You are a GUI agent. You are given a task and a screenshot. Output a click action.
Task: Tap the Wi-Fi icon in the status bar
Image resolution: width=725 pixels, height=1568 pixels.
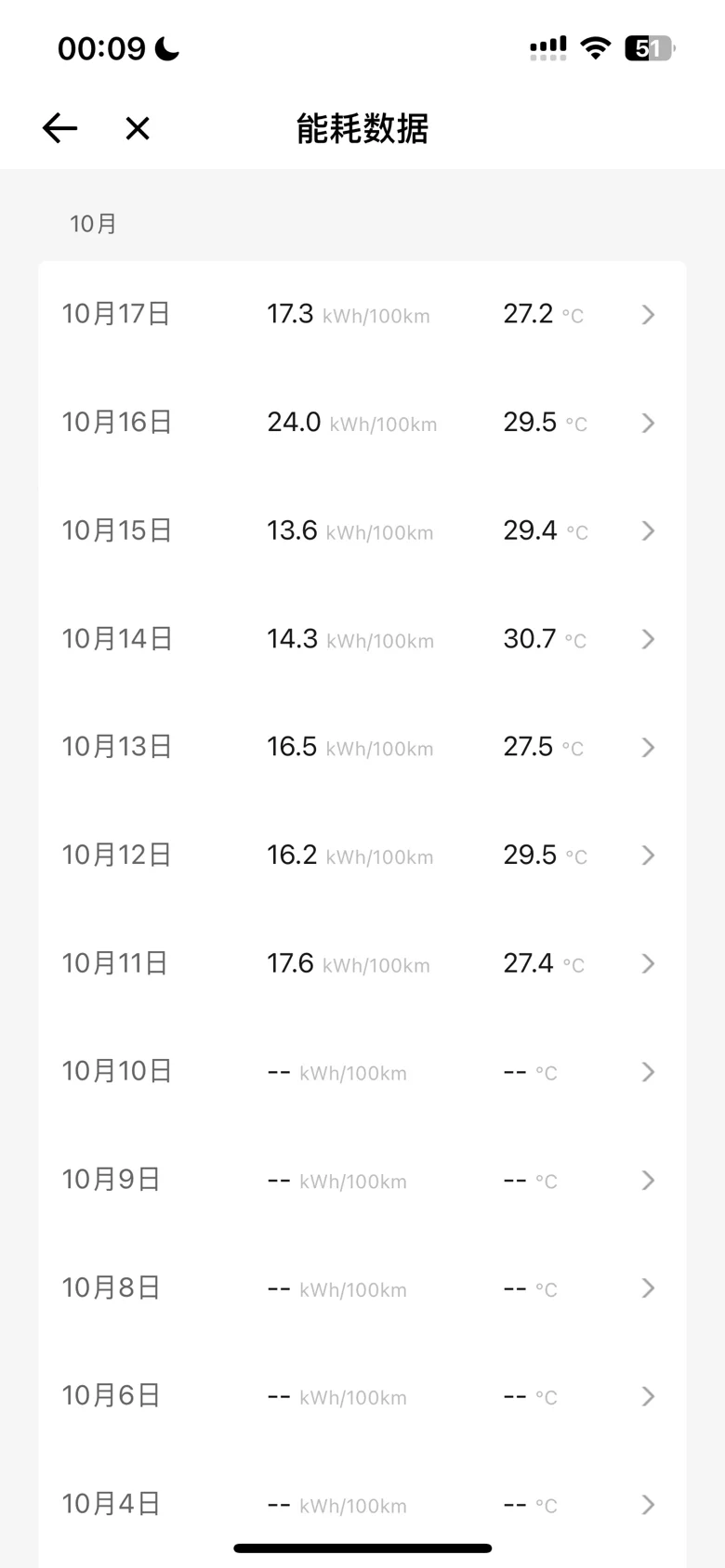[x=595, y=48]
